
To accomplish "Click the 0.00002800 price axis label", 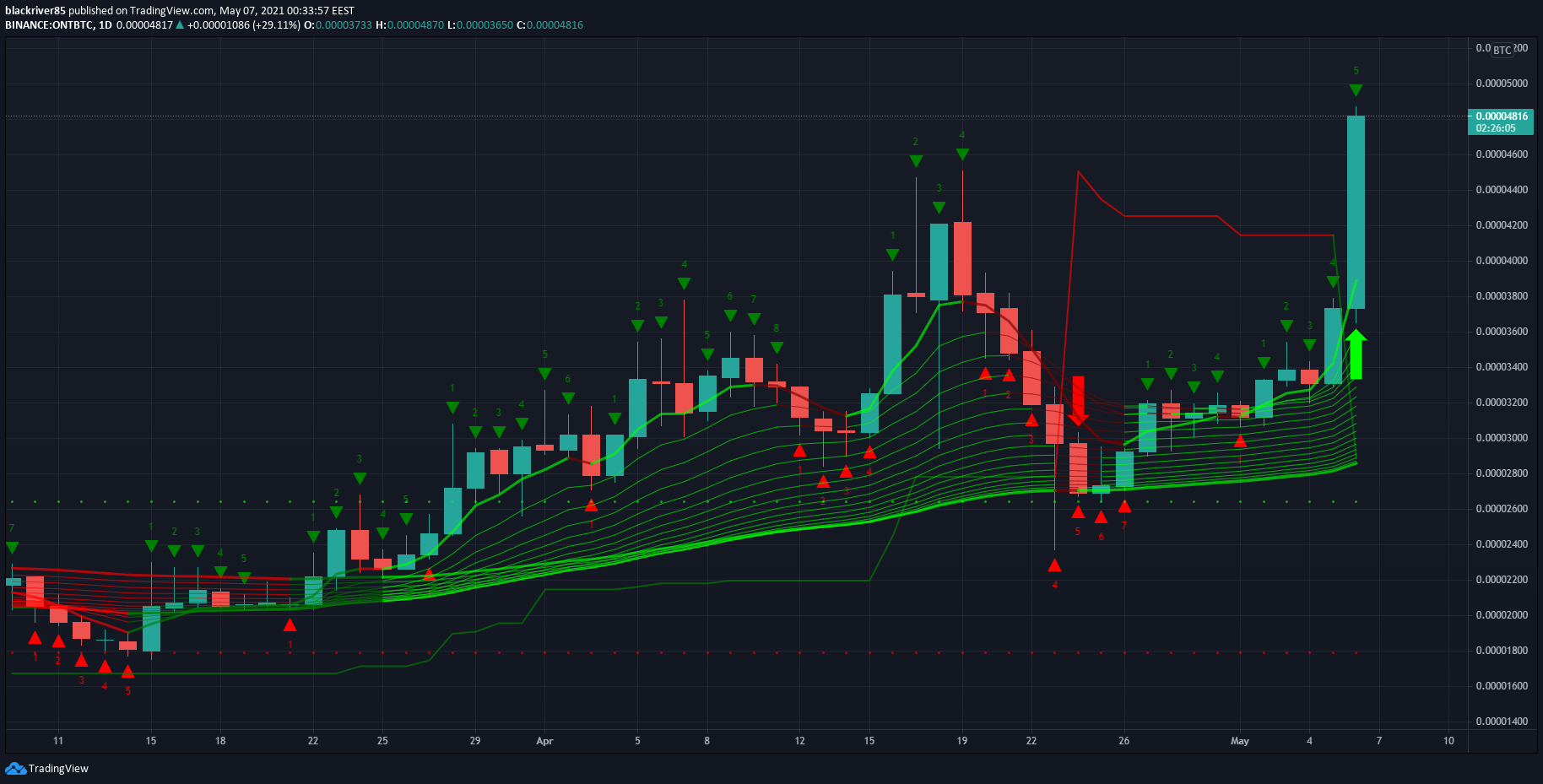I will coord(1502,473).
